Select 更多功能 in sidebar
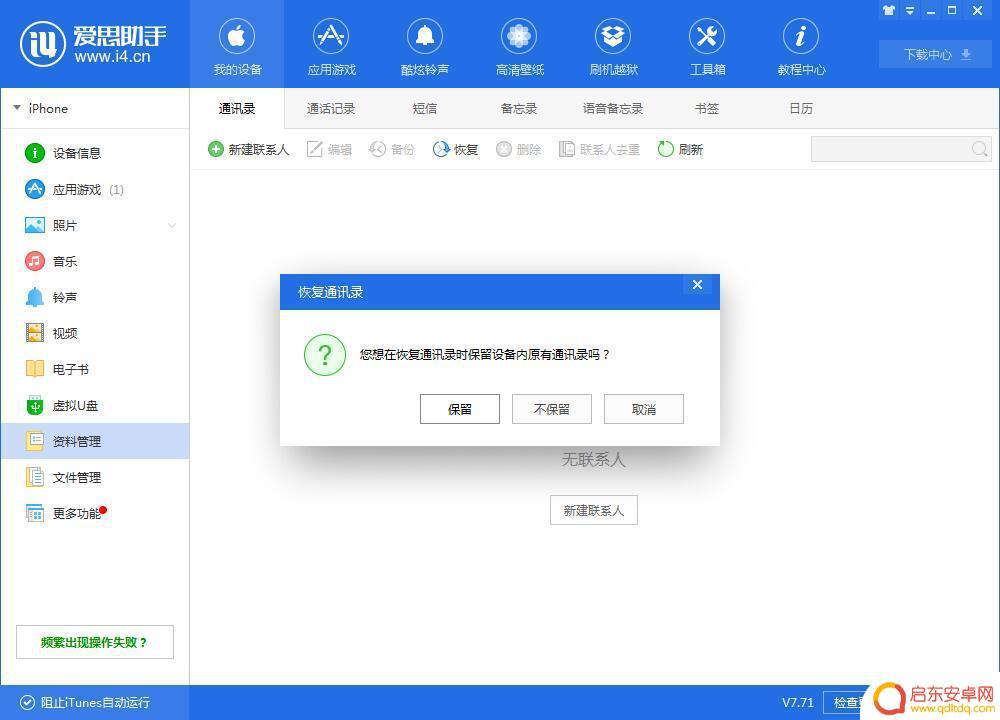 click(x=94, y=513)
